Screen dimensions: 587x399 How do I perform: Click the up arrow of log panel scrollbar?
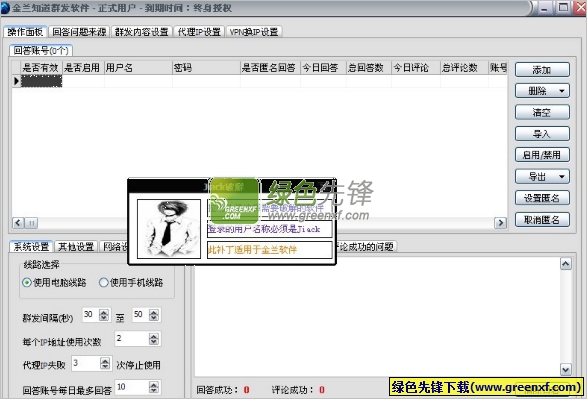(566, 264)
